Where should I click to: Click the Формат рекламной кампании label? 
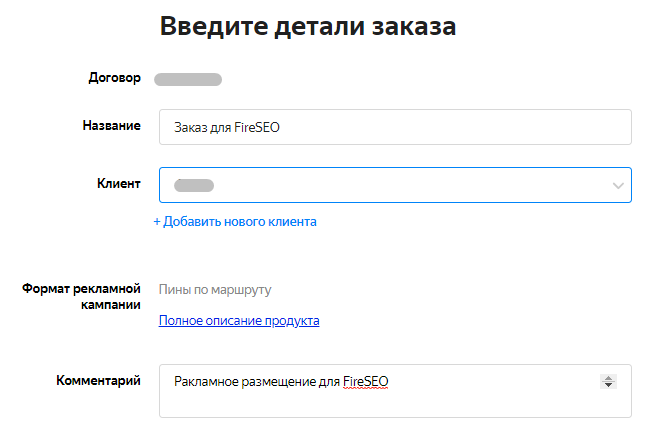click(81, 297)
